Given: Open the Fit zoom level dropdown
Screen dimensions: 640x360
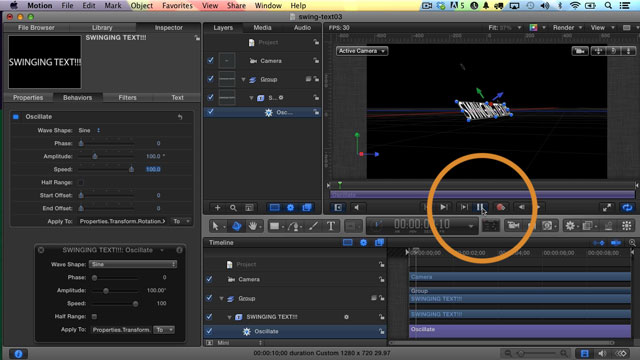Looking at the screenshot, I should click(x=505, y=28).
